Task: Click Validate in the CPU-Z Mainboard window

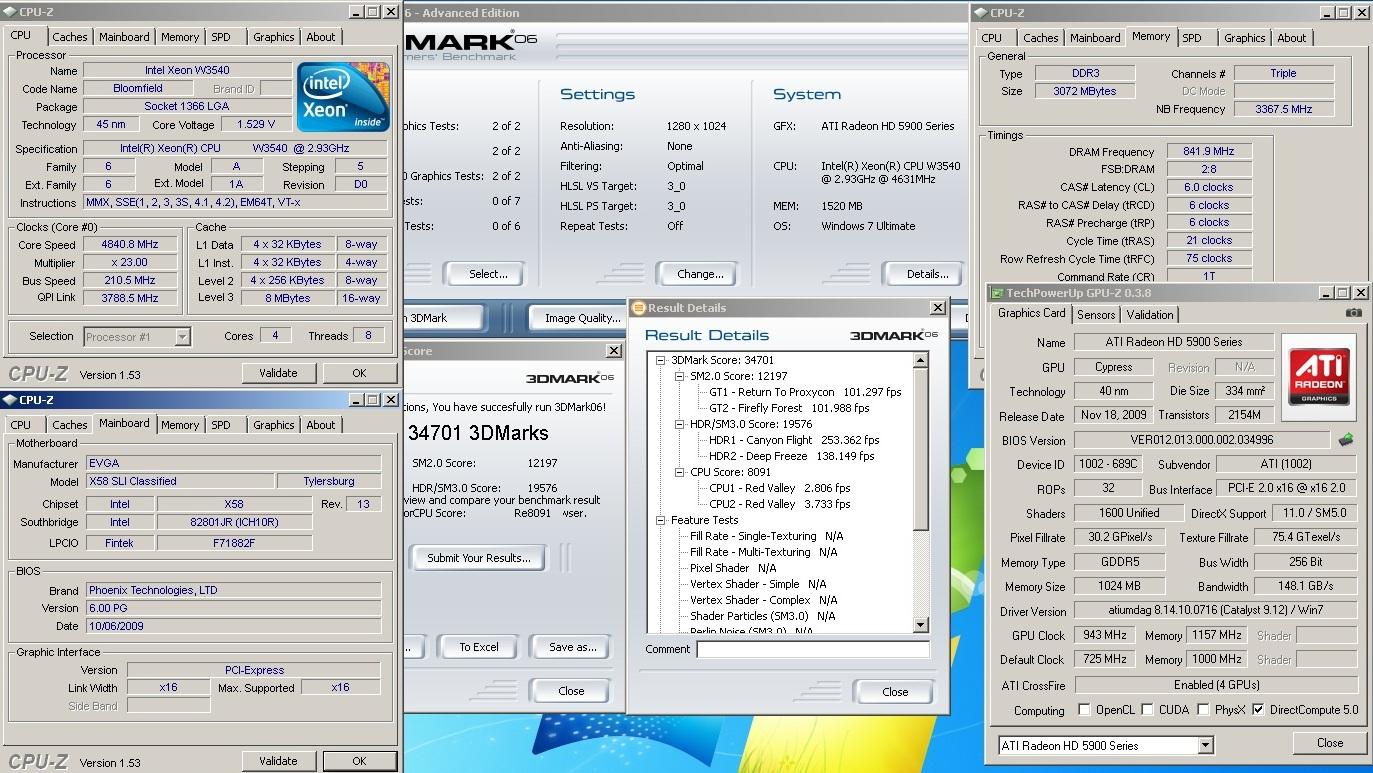Action: (278, 761)
